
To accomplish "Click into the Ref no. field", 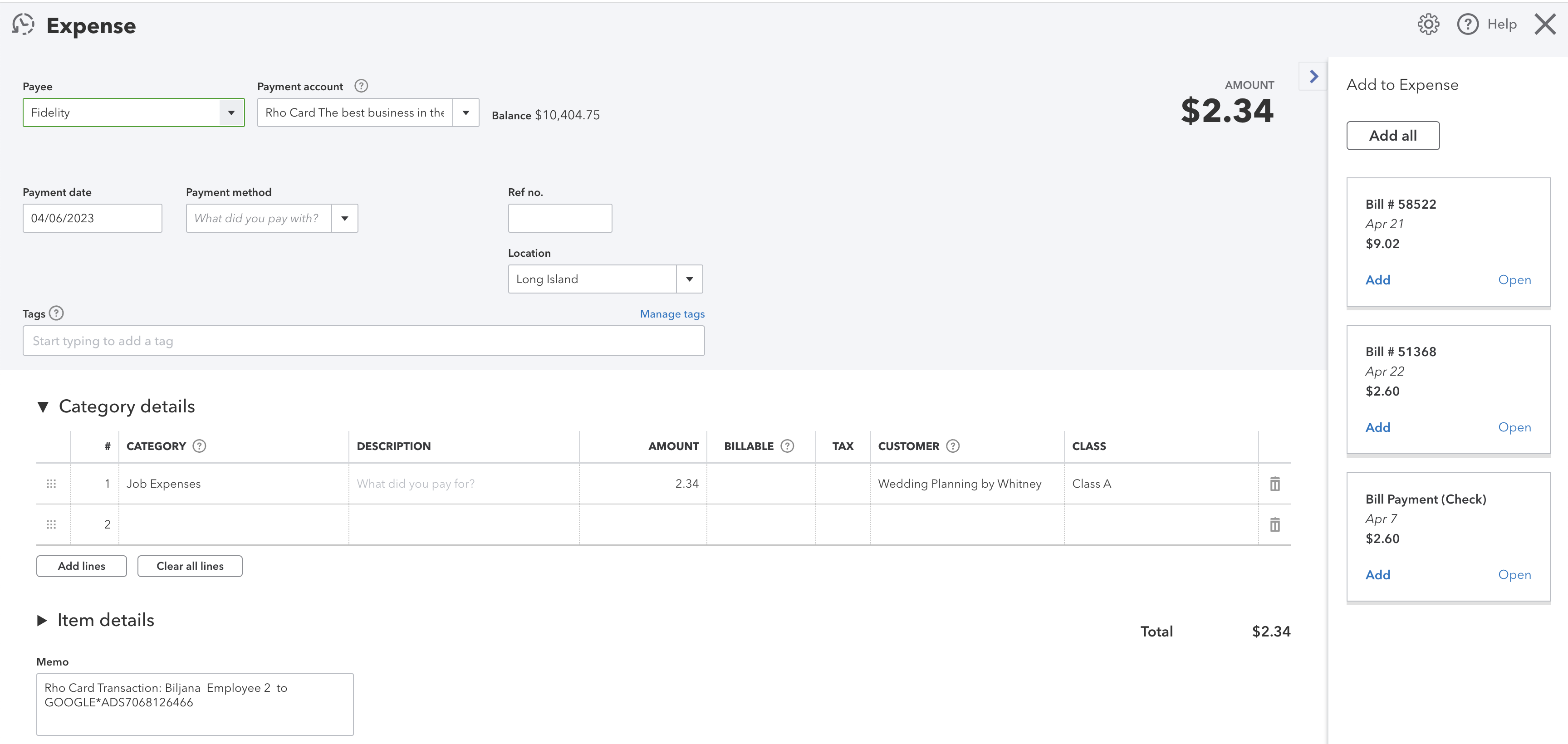I will click(560, 218).
